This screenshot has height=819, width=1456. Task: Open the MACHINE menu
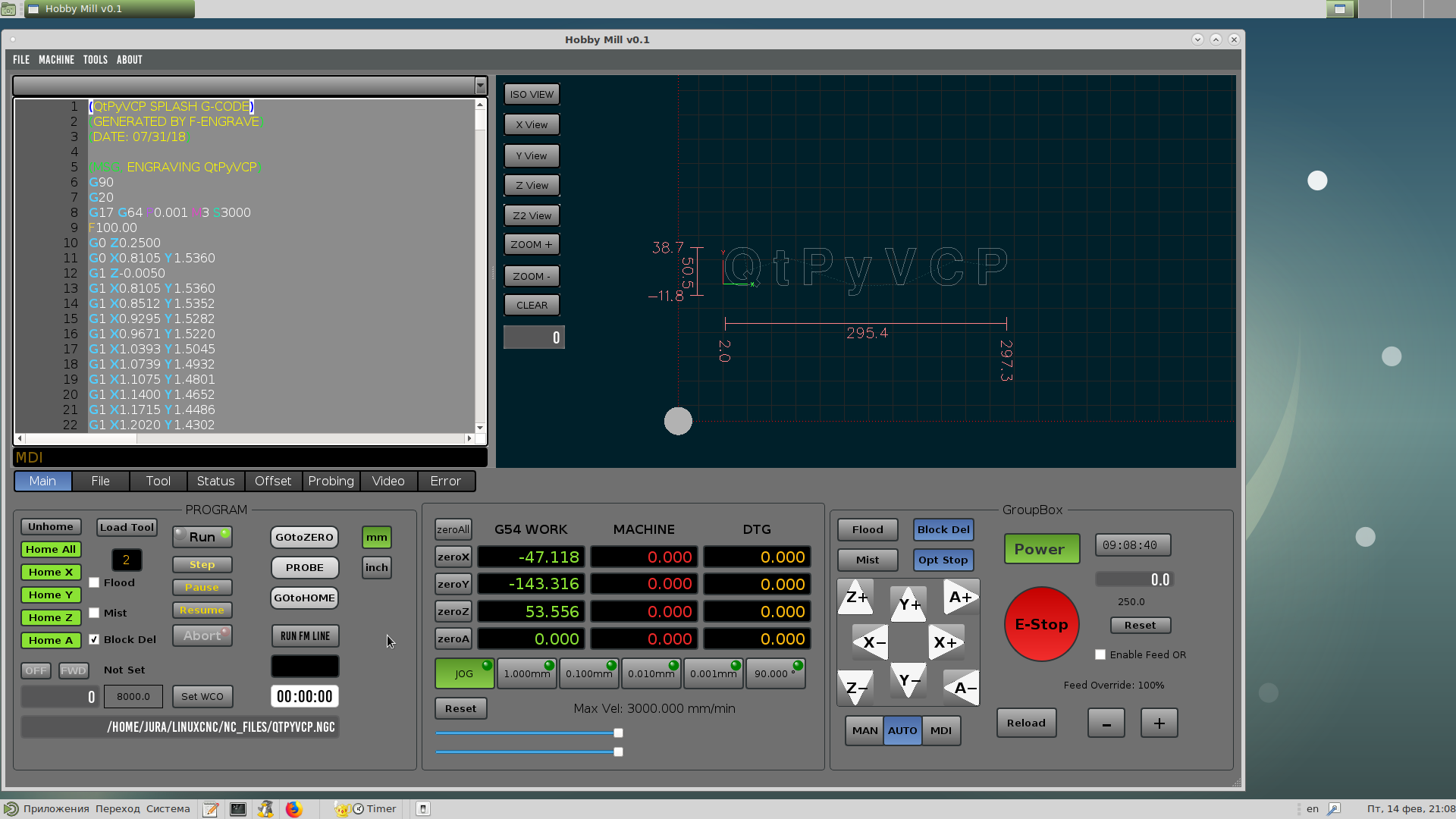[x=57, y=60]
